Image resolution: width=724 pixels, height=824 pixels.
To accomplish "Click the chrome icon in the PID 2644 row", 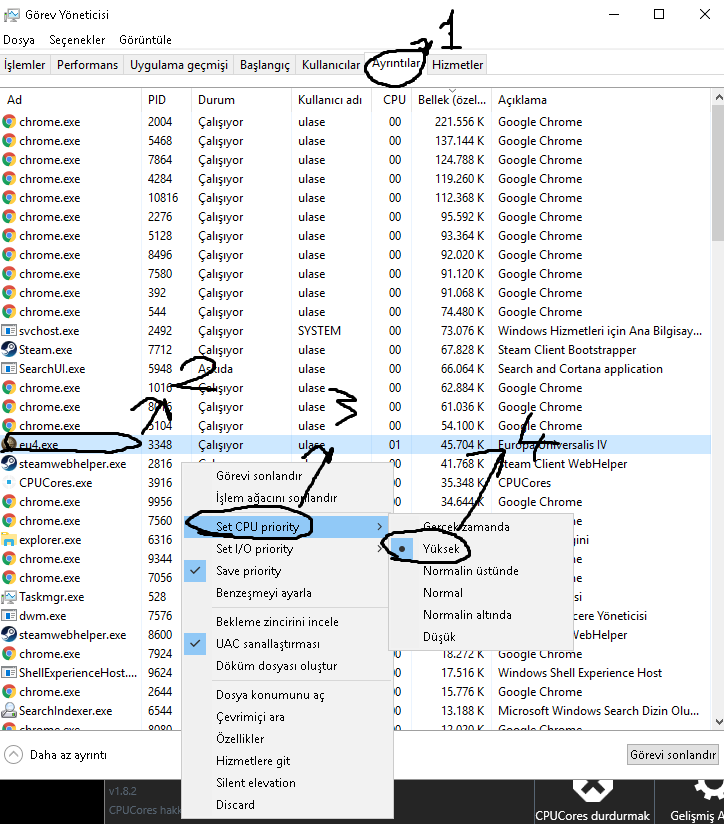I will (8, 692).
